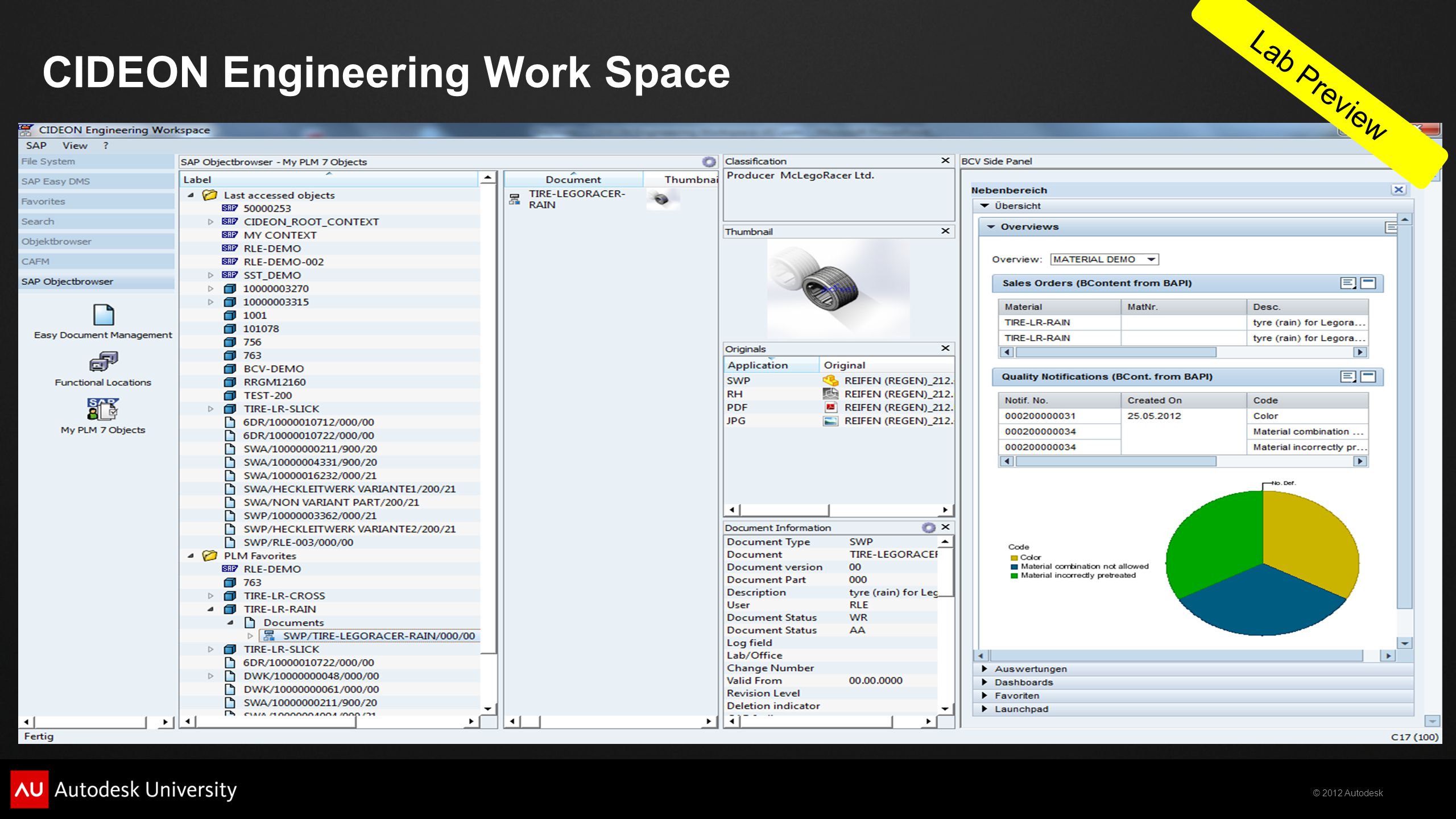Screen dimensions: 1456x819
Task: Expand the Launchpad section
Action: pos(985,709)
